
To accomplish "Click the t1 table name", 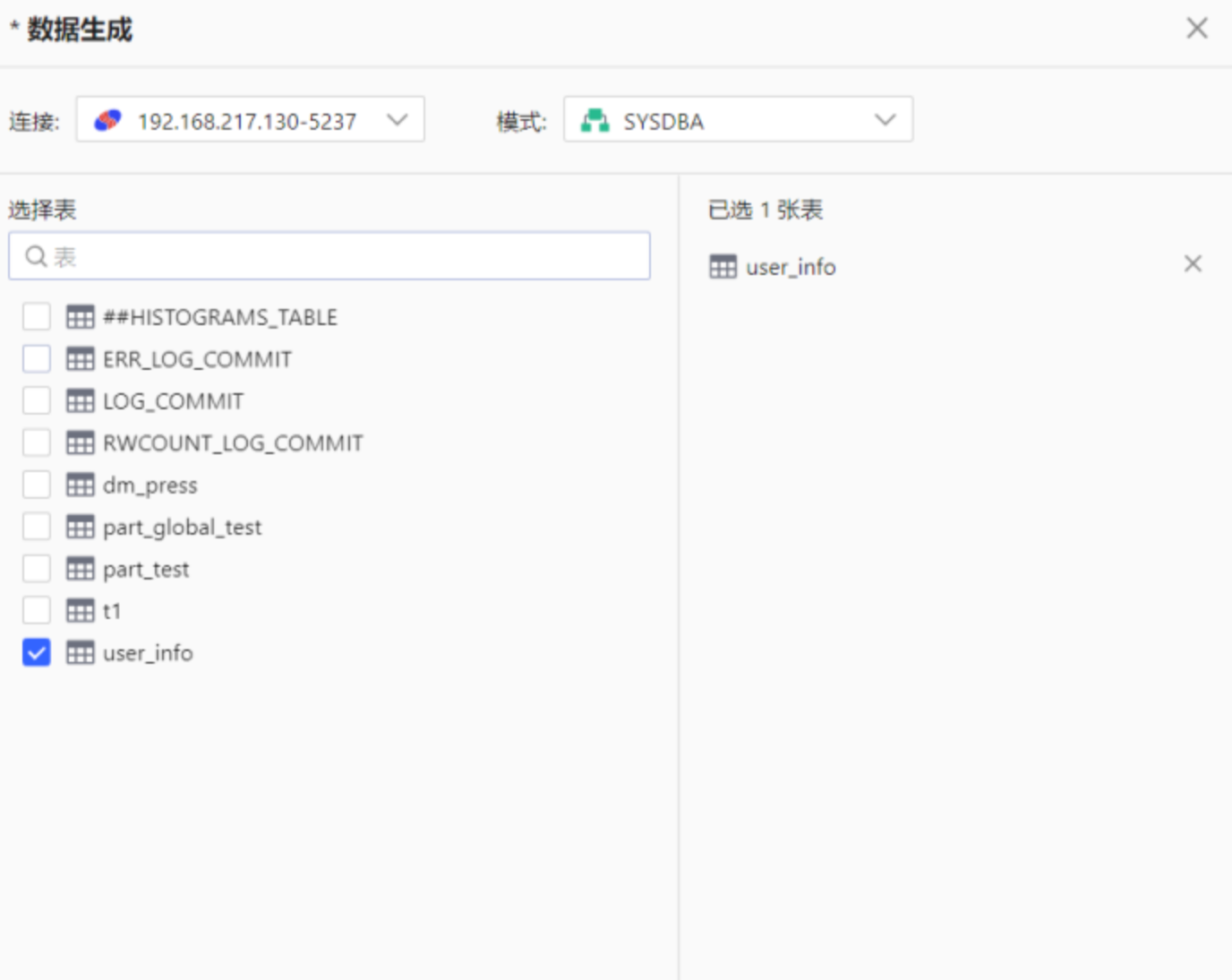I will [112, 611].
